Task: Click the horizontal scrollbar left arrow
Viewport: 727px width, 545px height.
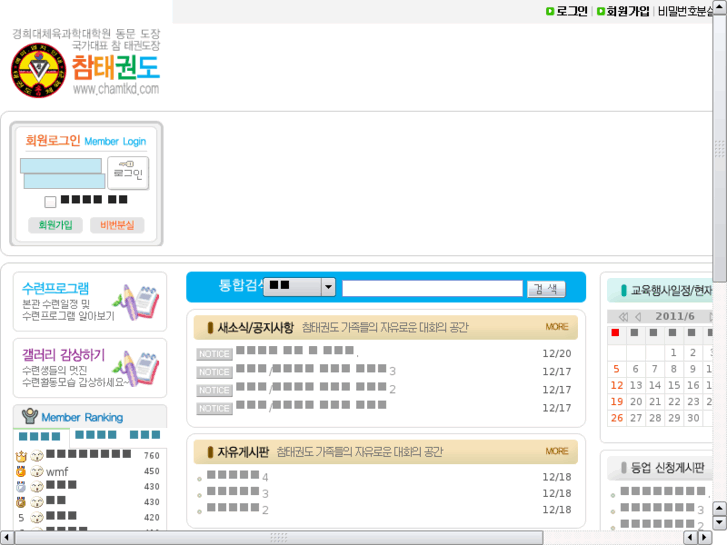Action: point(6,537)
